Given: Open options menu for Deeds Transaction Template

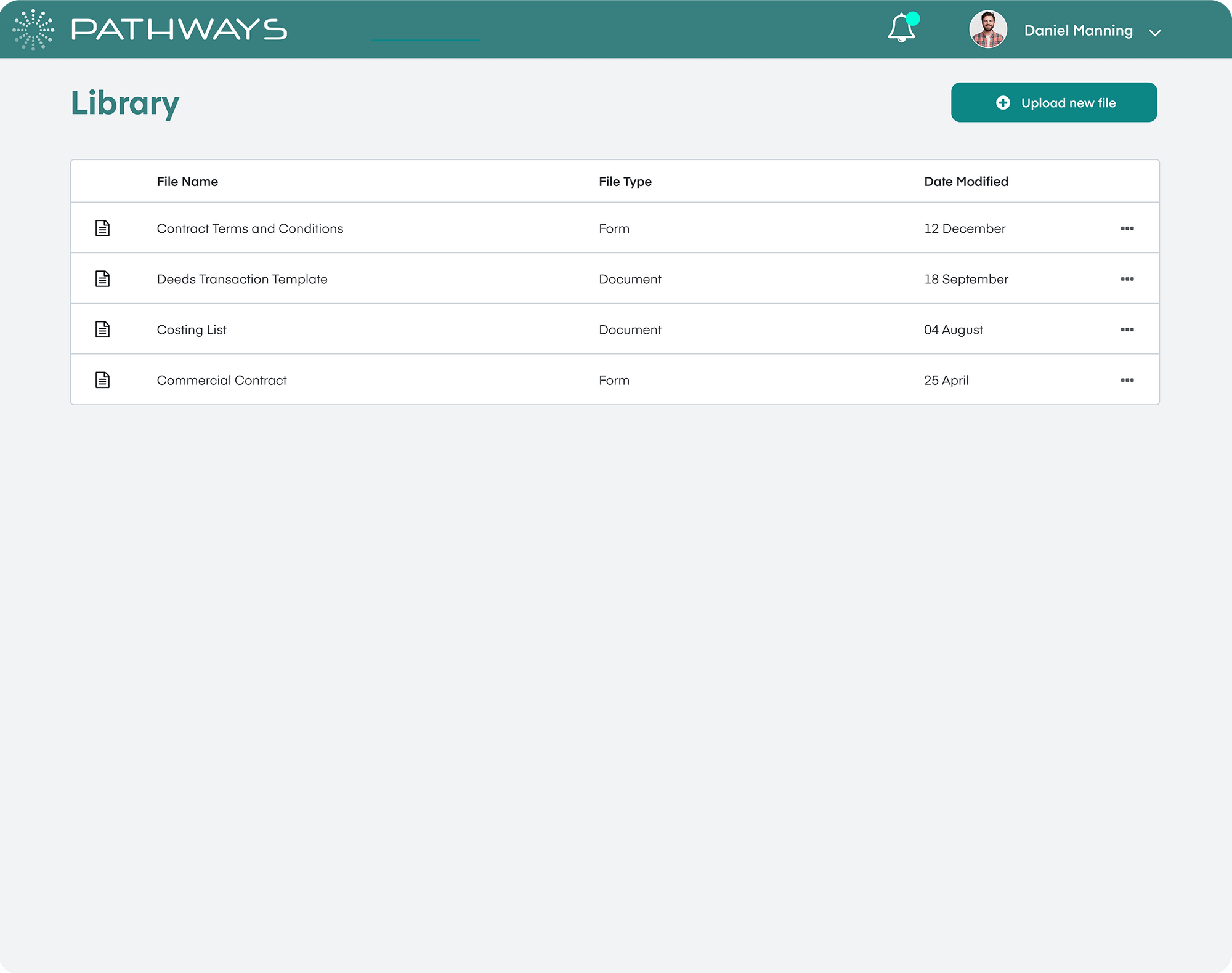Looking at the screenshot, I should click(1127, 278).
